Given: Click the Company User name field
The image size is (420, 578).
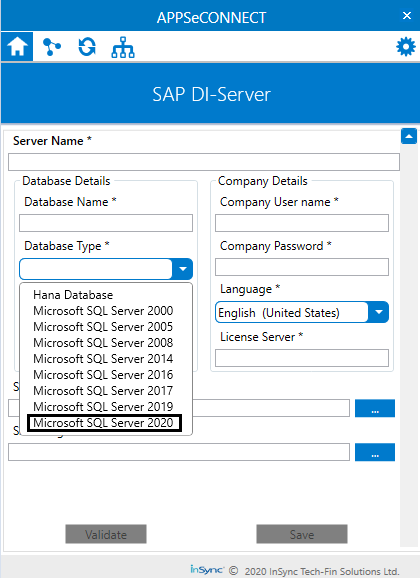Looking at the screenshot, I should coord(302,223).
